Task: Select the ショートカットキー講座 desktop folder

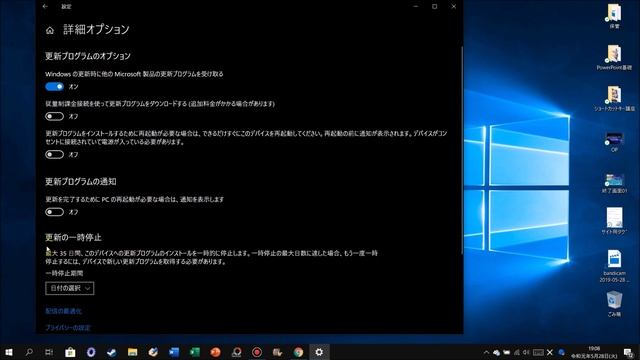Action: click(614, 99)
